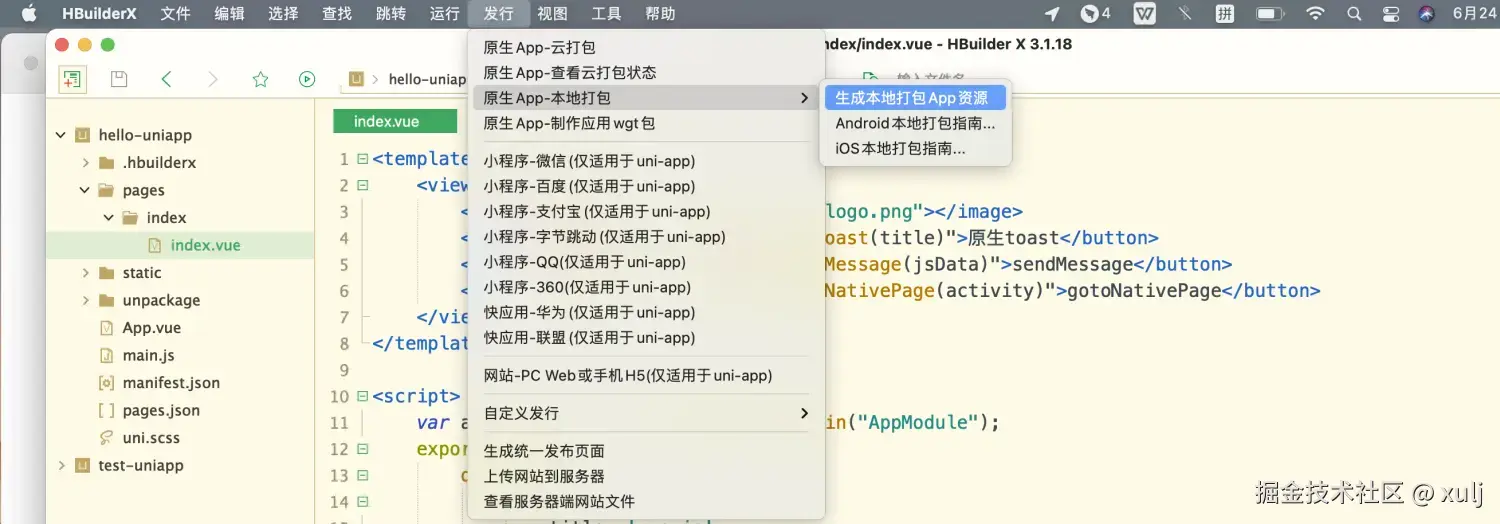Click the save (floppy disk) toolbar icon
1500x524 pixels.
pos(119,79)
